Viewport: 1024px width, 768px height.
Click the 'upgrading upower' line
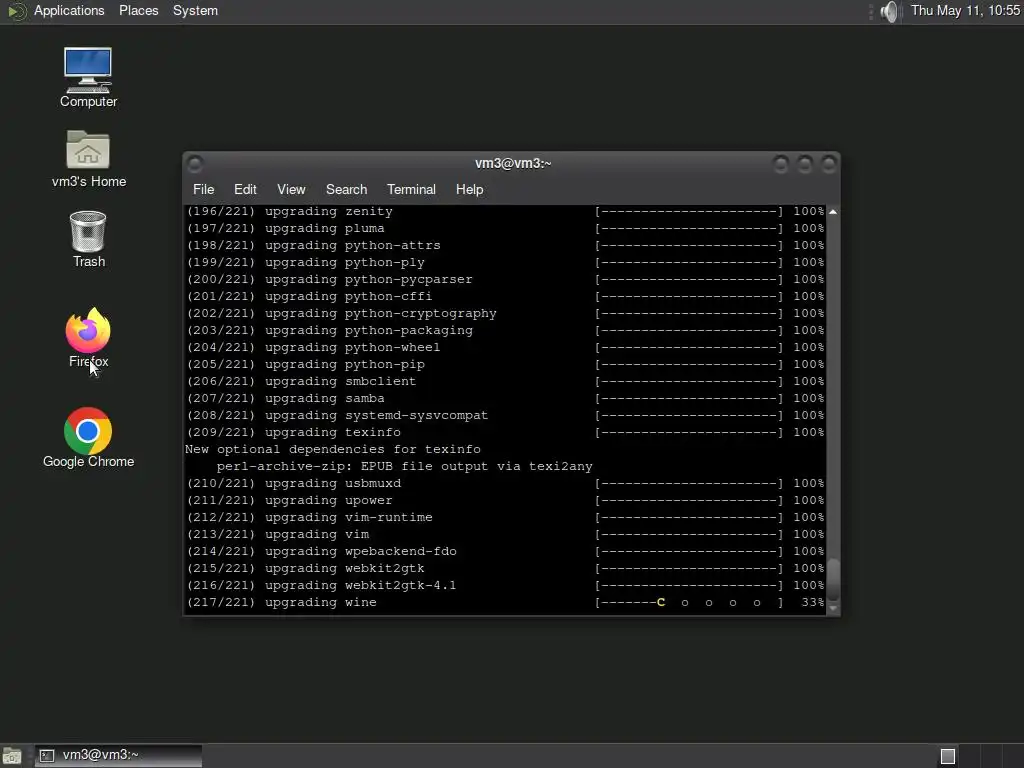click(505, 500)
